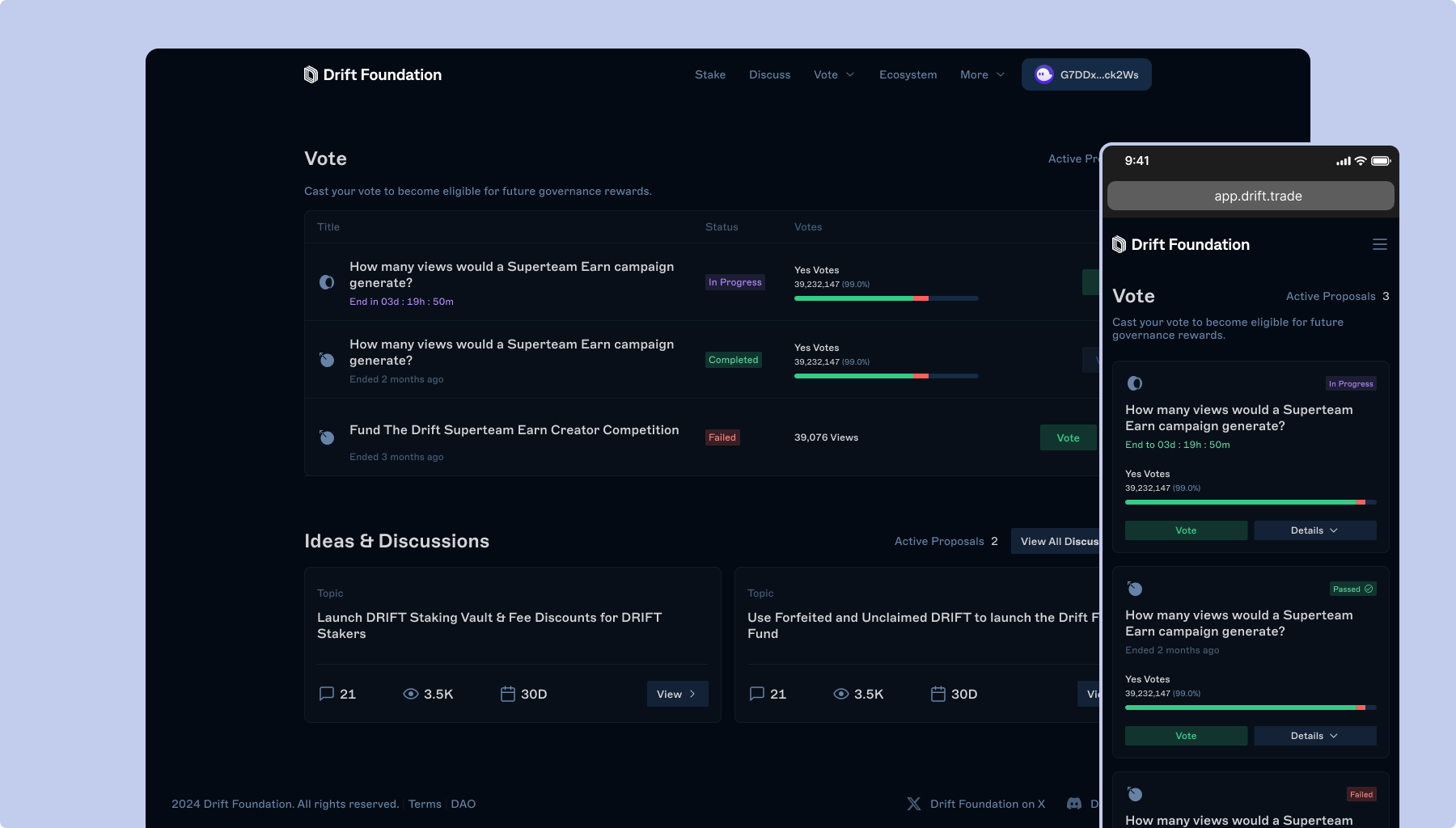Viewport: 1456px width, 828px height.
Task: Click the Discord icon in the footer
Action: tap(1074, 804)
